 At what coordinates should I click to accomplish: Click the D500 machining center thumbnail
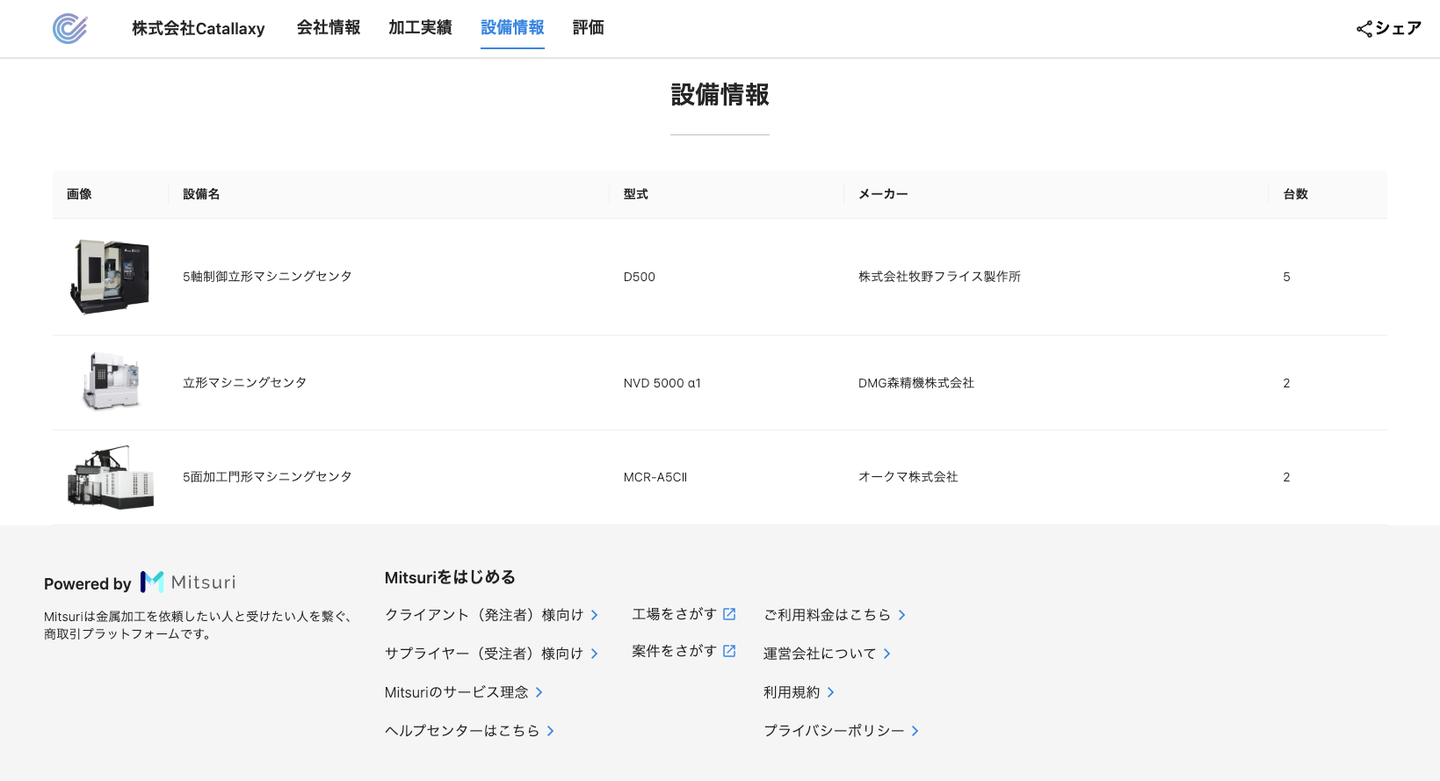tap(110, 277)
